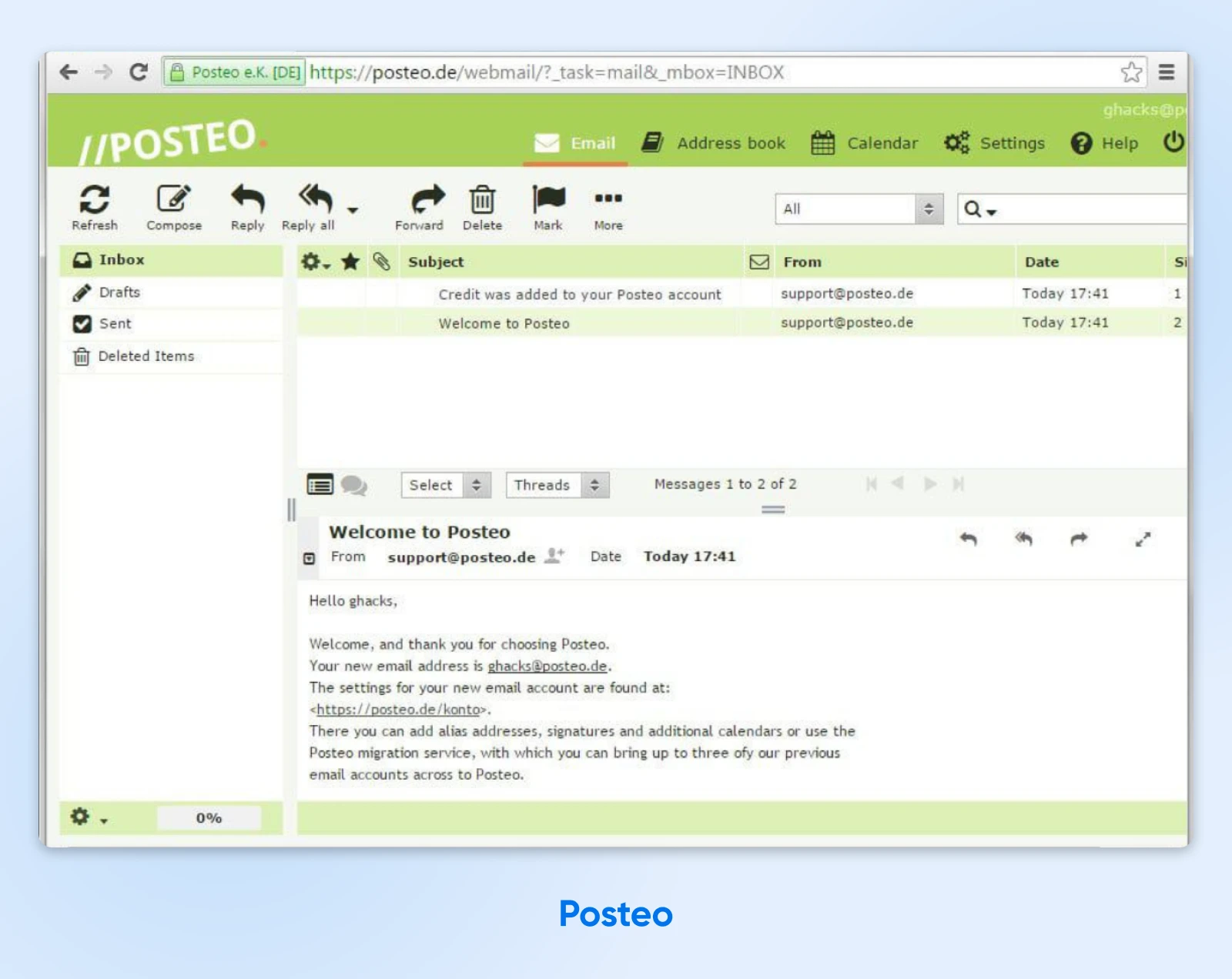The height and width of the screenshot is (979, 1232).
Task: Click the logout power icon
Action: tap(1173, 142)
